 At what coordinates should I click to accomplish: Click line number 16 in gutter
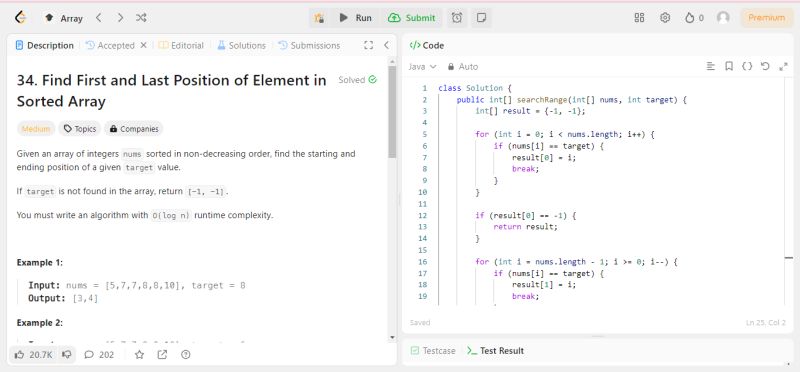pos(422,262)
